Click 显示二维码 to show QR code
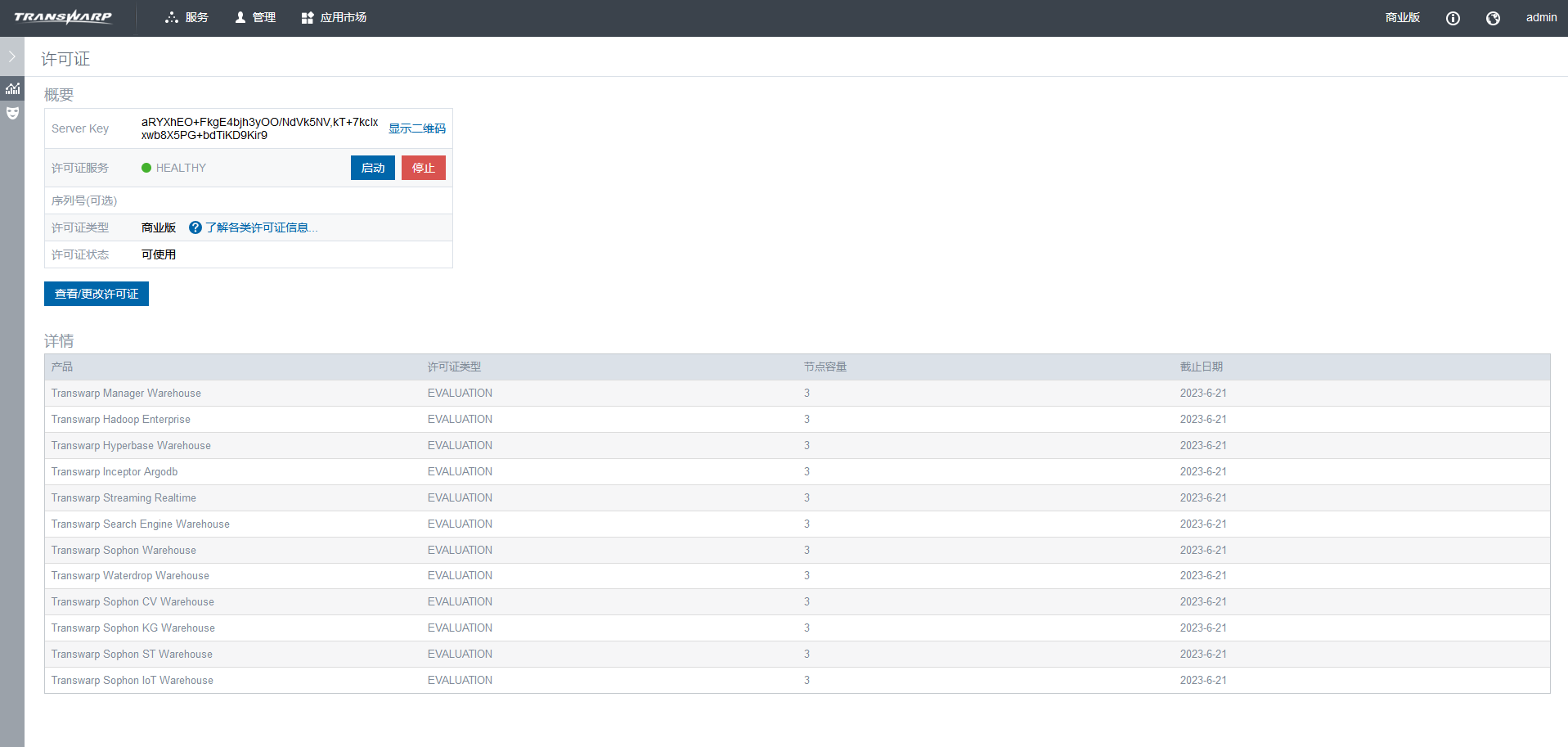This screenshot has height=747, width=1568. pyautogui.click(x=416, y=128)
